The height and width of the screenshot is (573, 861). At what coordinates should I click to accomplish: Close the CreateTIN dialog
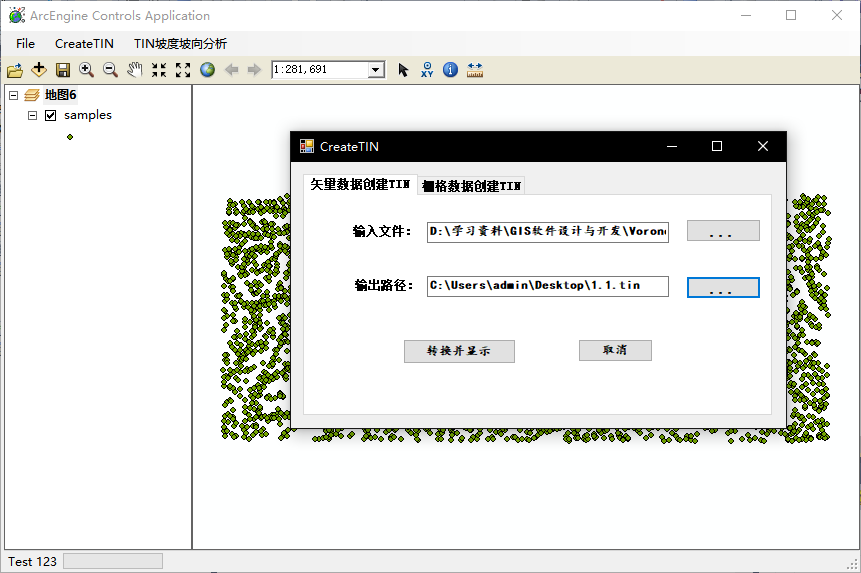tap(762, 146)
